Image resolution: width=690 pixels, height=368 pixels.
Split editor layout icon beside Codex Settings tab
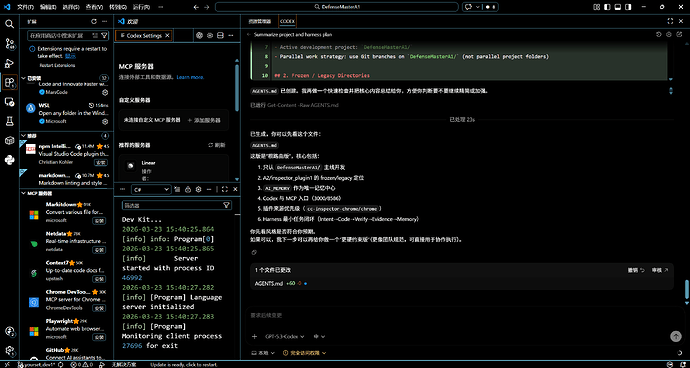(220, 35)
